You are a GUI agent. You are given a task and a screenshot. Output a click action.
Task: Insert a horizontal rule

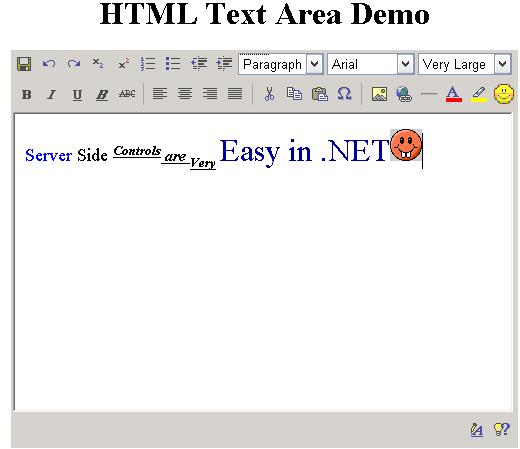(x=429, y=94)
